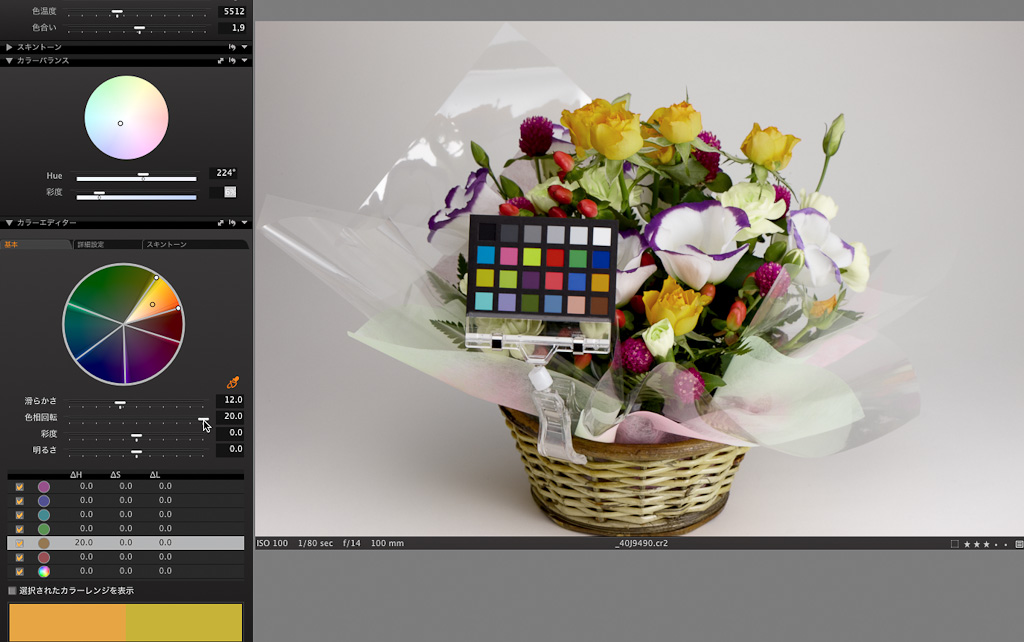
Task: Click the 色温度 value field showing 5512
Action: (x=231, y=12)
